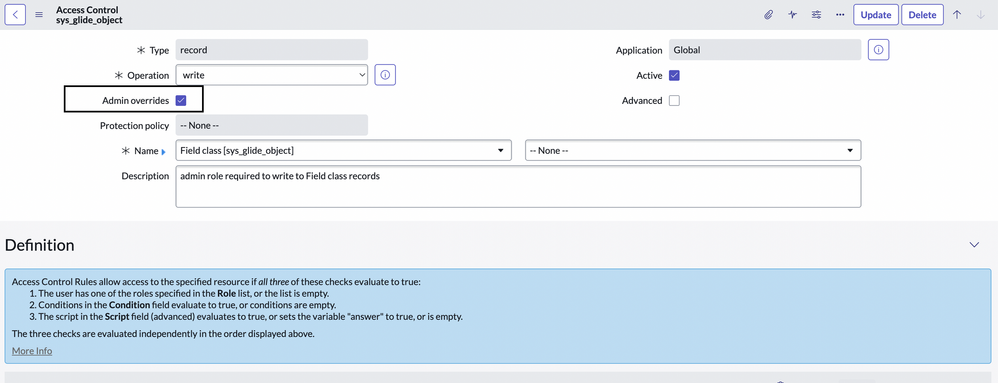Click the Operation field label

point(148,75)
